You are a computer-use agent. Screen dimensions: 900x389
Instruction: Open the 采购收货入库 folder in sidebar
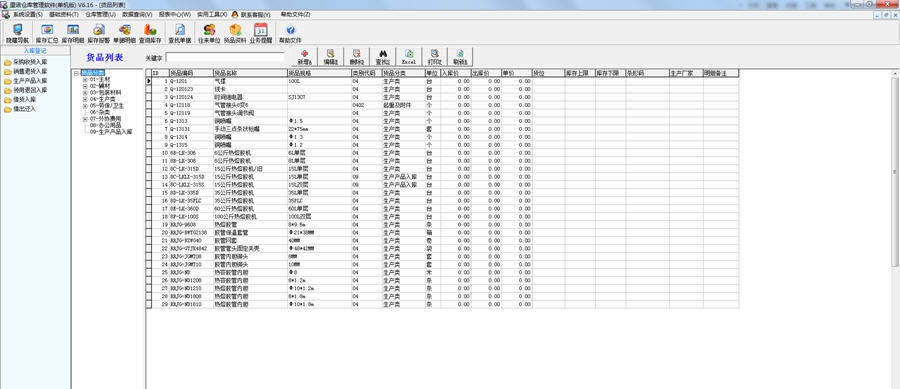[26, 62]
